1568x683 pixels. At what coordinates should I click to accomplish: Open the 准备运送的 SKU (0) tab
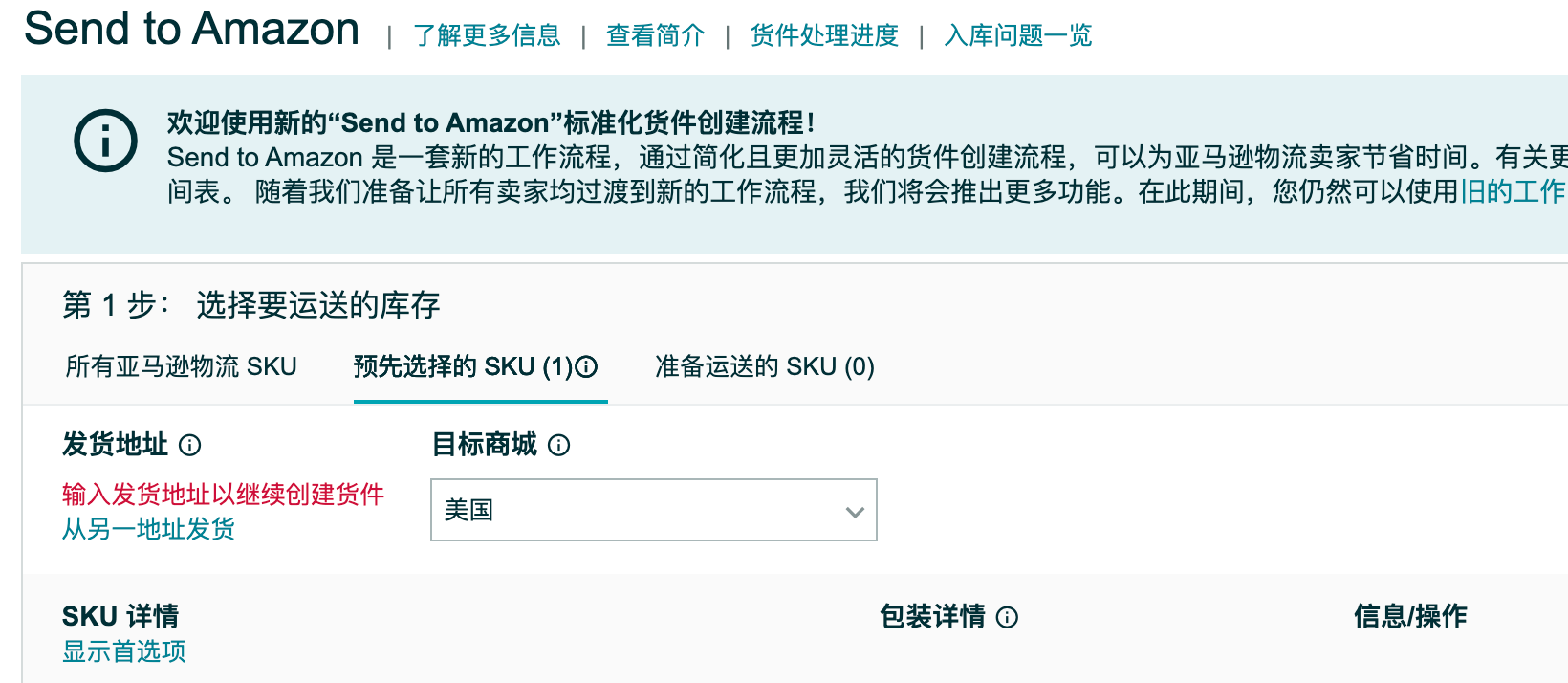764,366
